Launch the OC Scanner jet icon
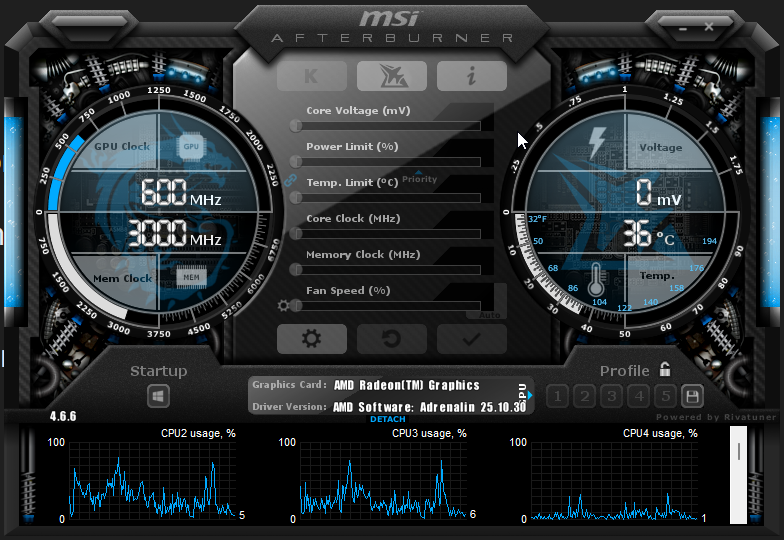The height and width of the screenshot is (540, 784). pos(392,76)
